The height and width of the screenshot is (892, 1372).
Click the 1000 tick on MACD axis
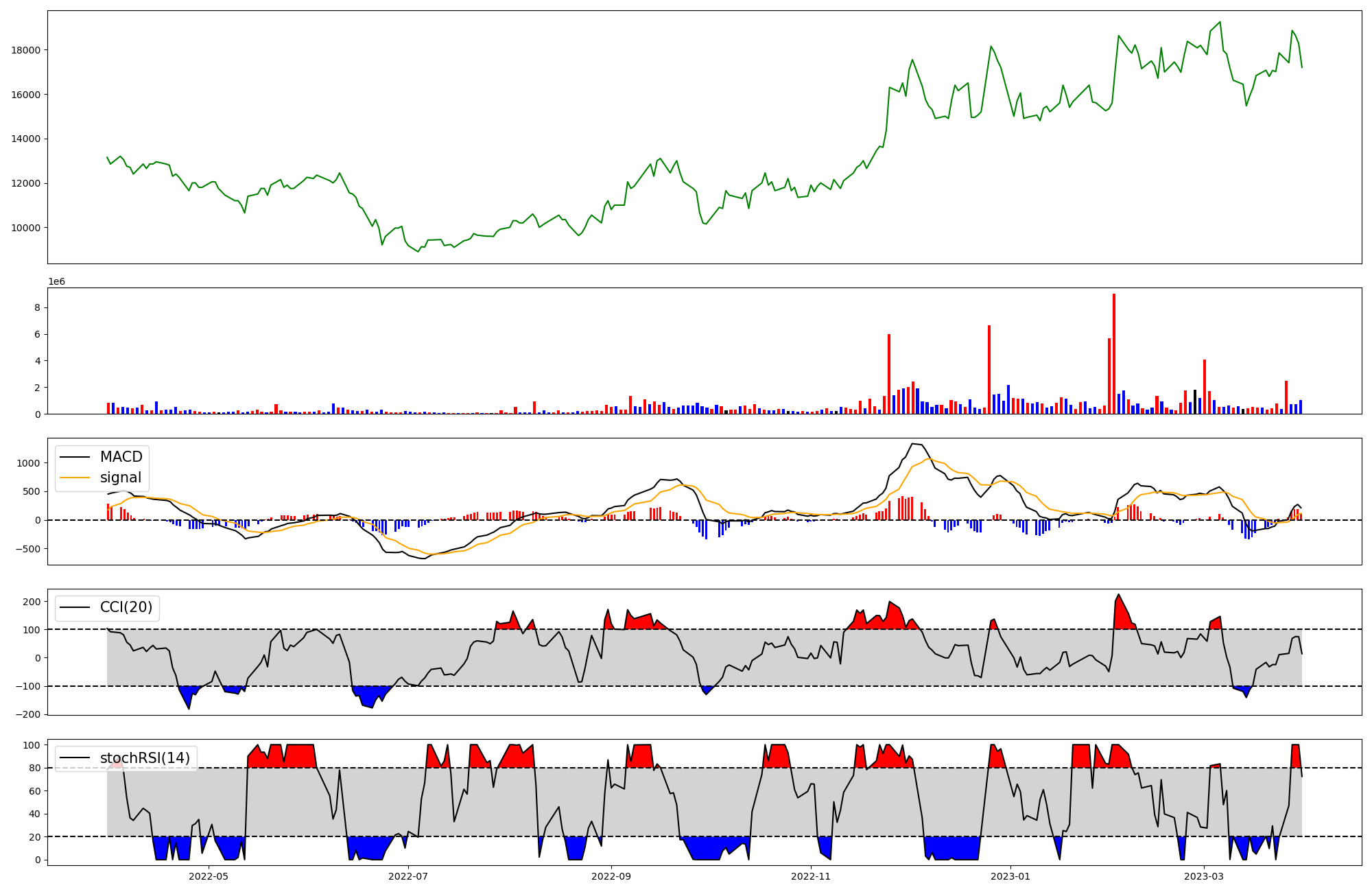[x=29, y=463]
